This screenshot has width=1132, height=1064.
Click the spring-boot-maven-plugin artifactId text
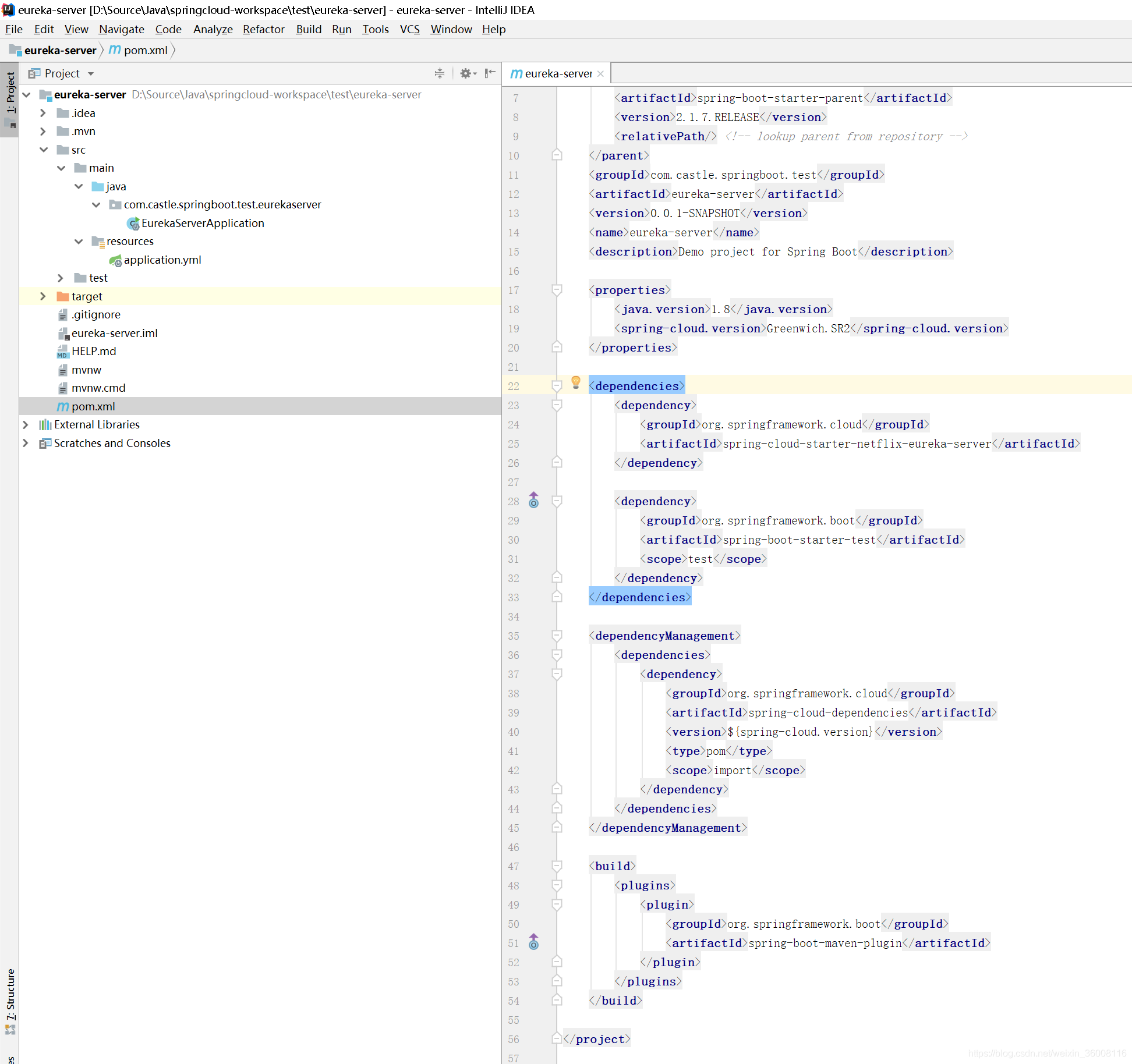[x=825, y=943]
